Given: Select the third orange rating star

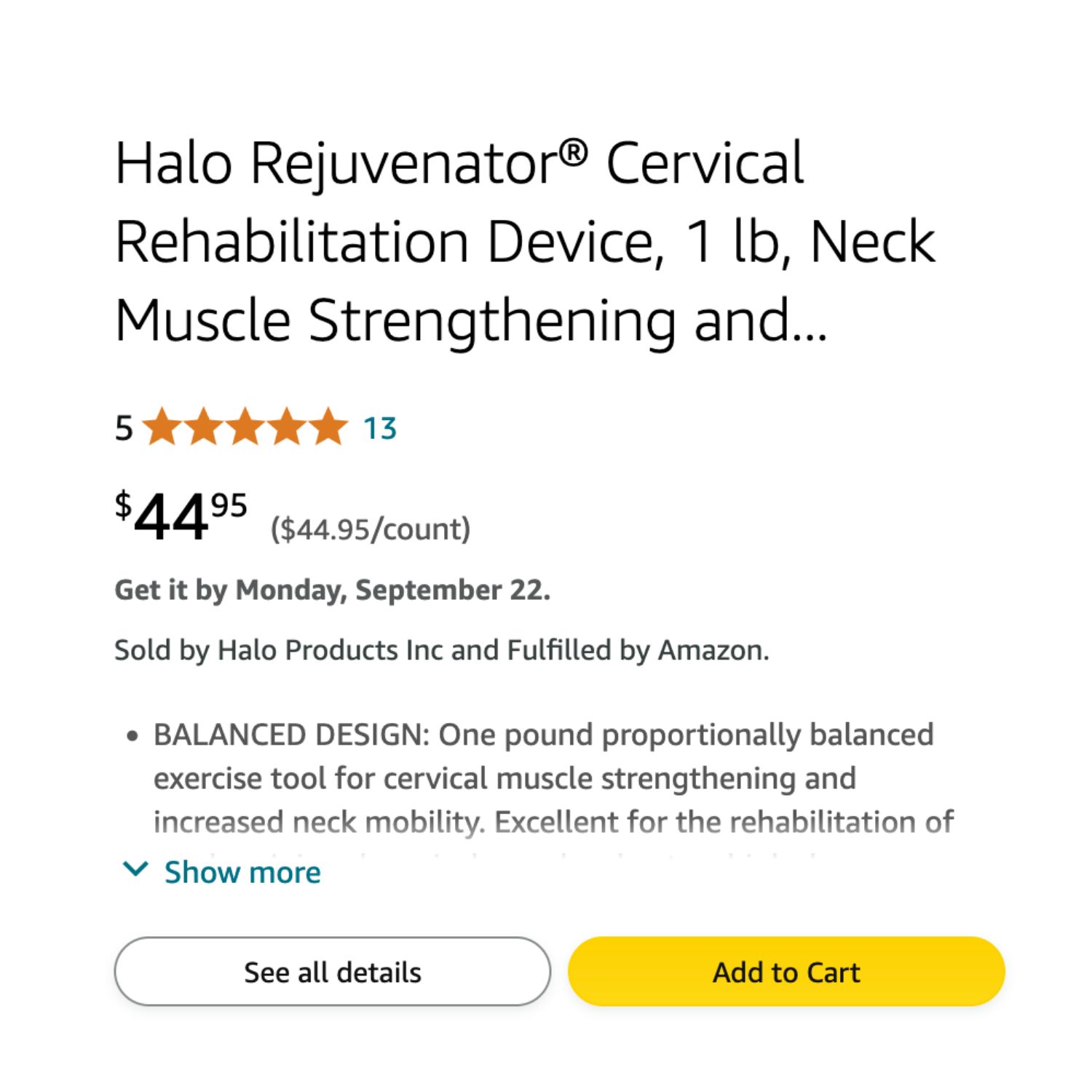Looking at the screenshot, I should [245, 427].
